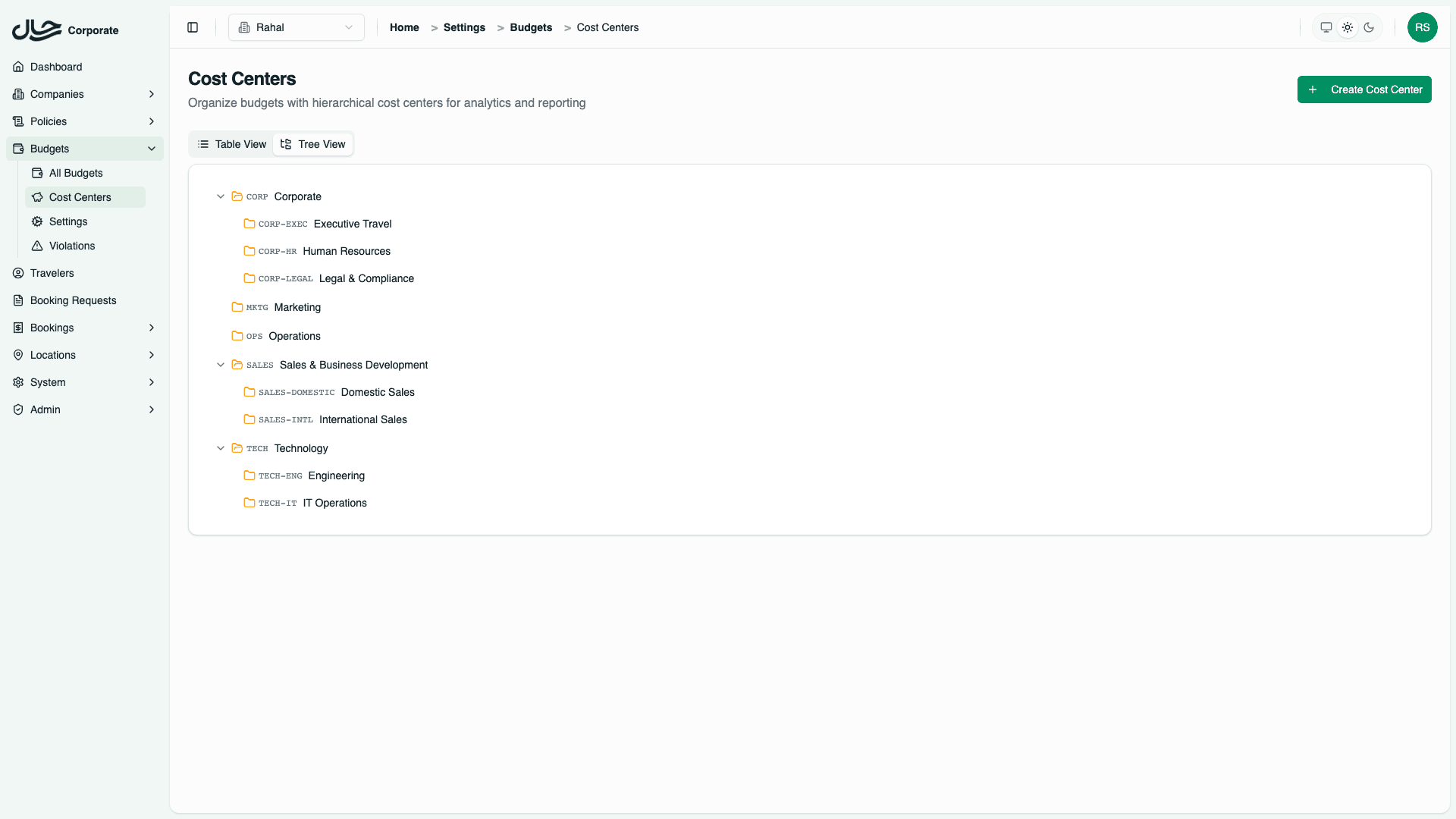
Task: Switch to dark theme moon icon
Action: pyautogui.click(x=1369, y=27)
